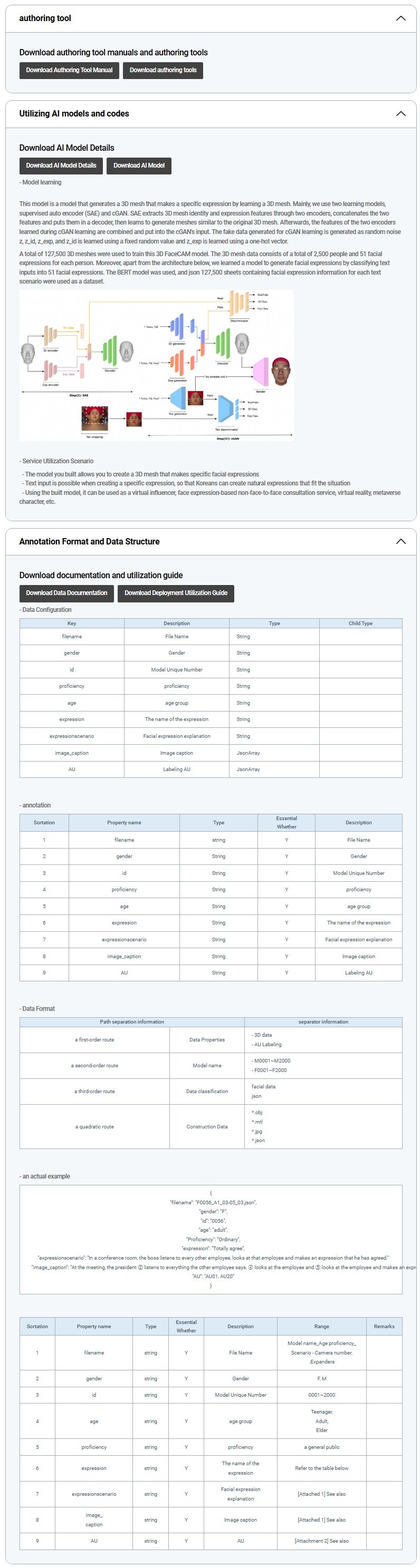Select the Utilizing AI models and codes heading
This screenshot has width=420, height=1568.
pyautogui.click(x=74, y=114)
